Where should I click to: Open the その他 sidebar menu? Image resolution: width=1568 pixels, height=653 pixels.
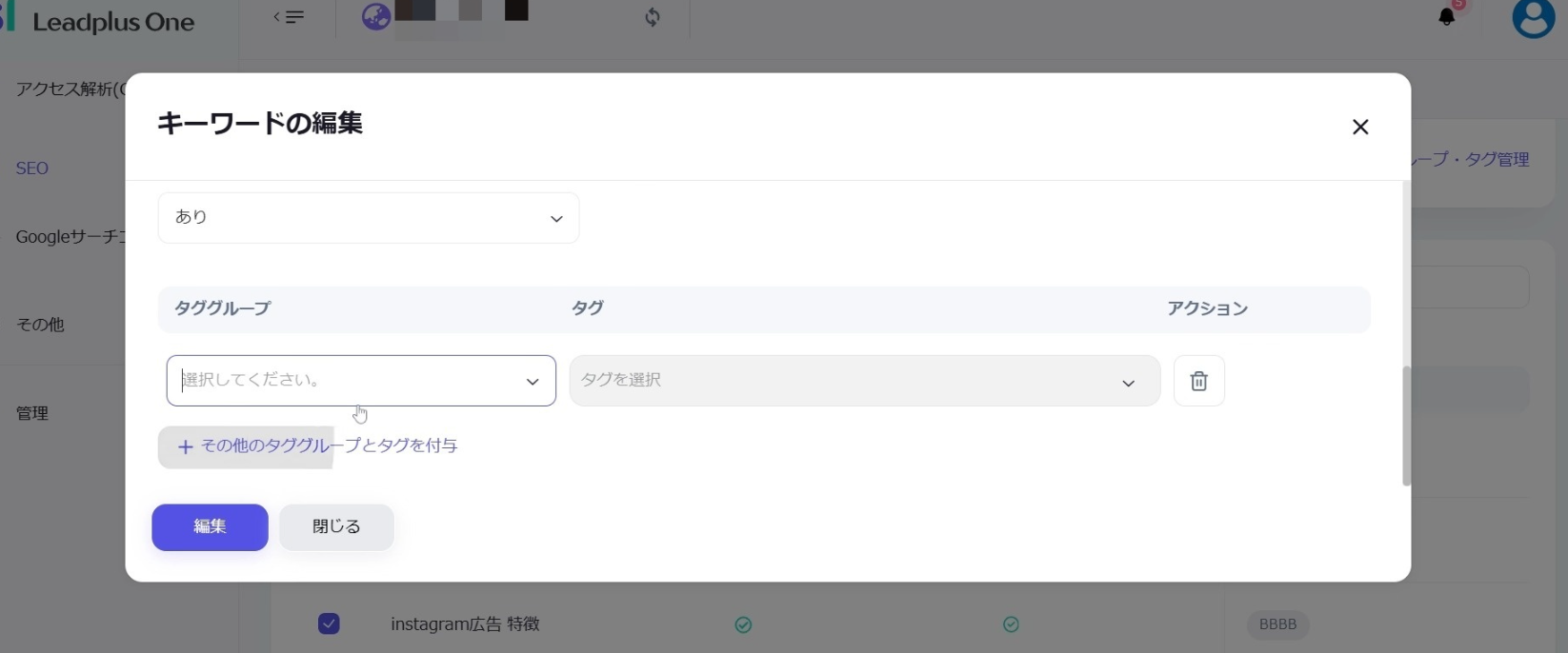point(40,325)
